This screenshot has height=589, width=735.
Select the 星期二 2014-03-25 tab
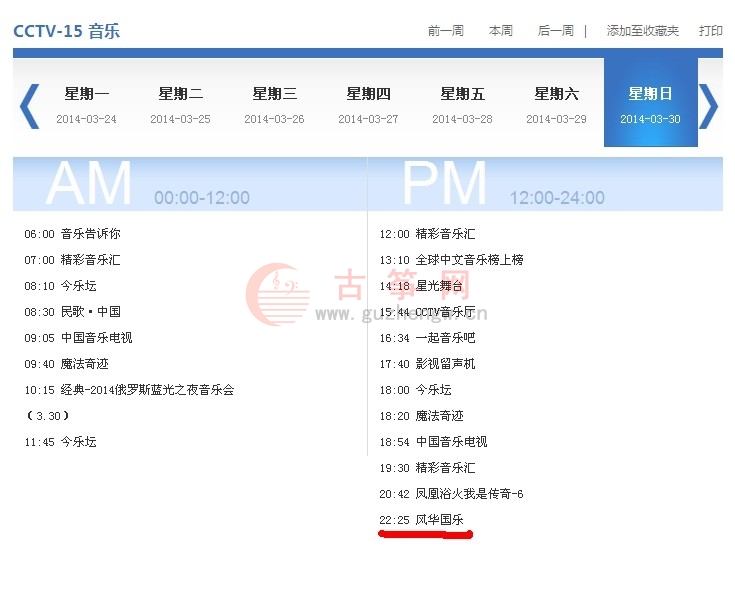click(180, 105)
